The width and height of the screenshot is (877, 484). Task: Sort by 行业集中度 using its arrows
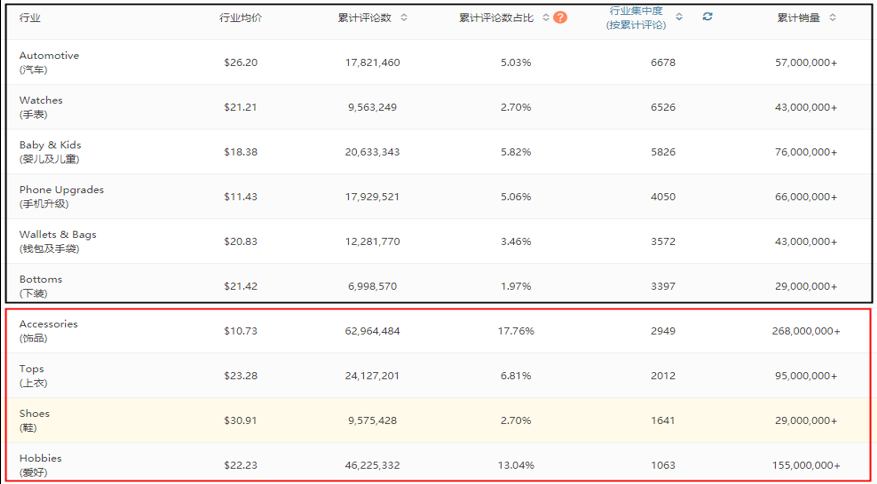point(679,17)
